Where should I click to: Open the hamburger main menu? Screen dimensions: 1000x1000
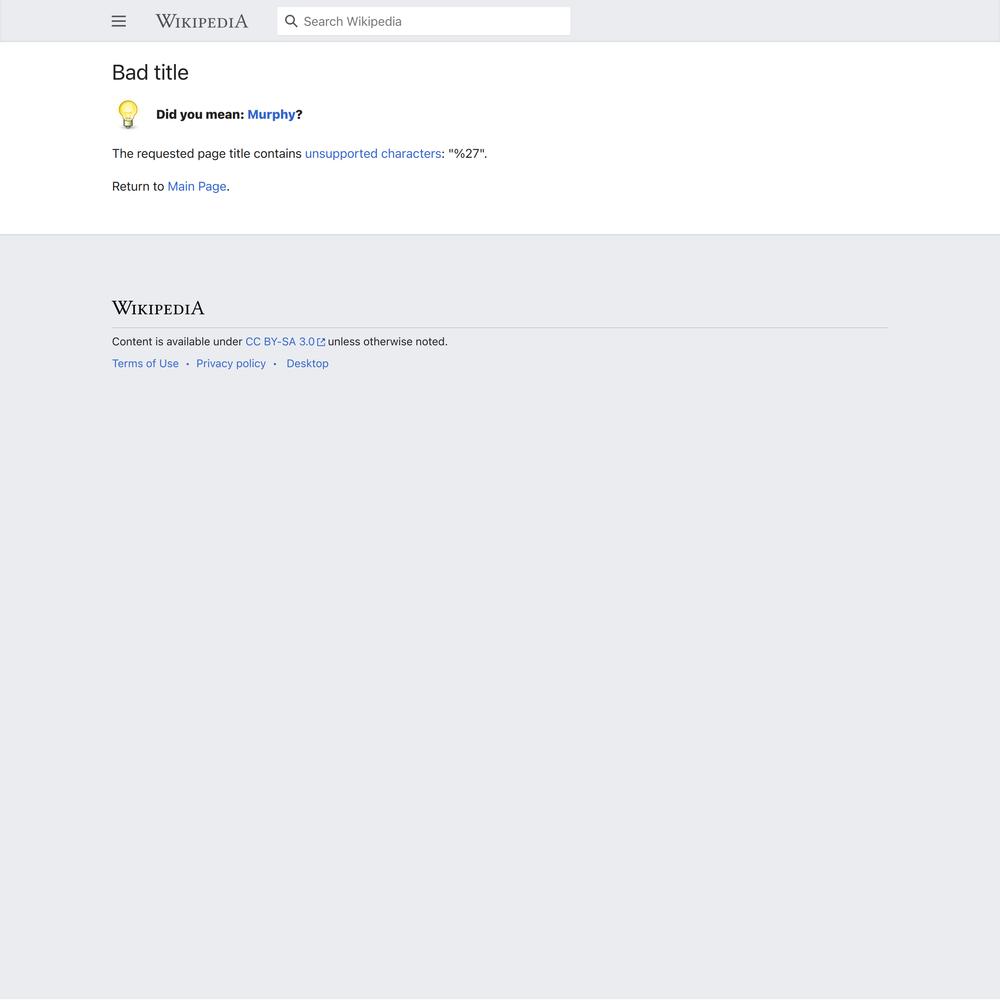(119, 21)
